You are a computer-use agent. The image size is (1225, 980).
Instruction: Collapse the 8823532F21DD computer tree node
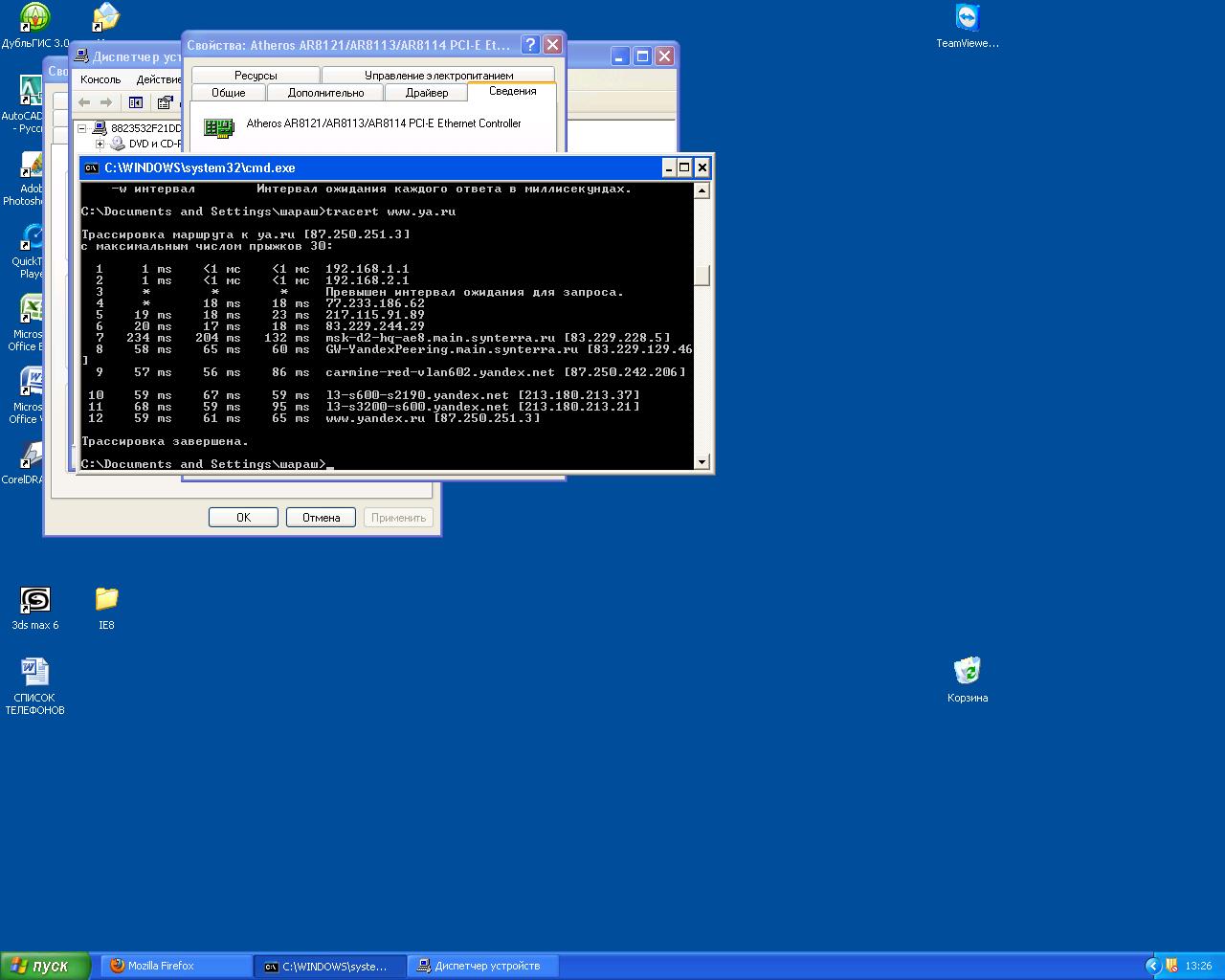(x=83, y=128)
